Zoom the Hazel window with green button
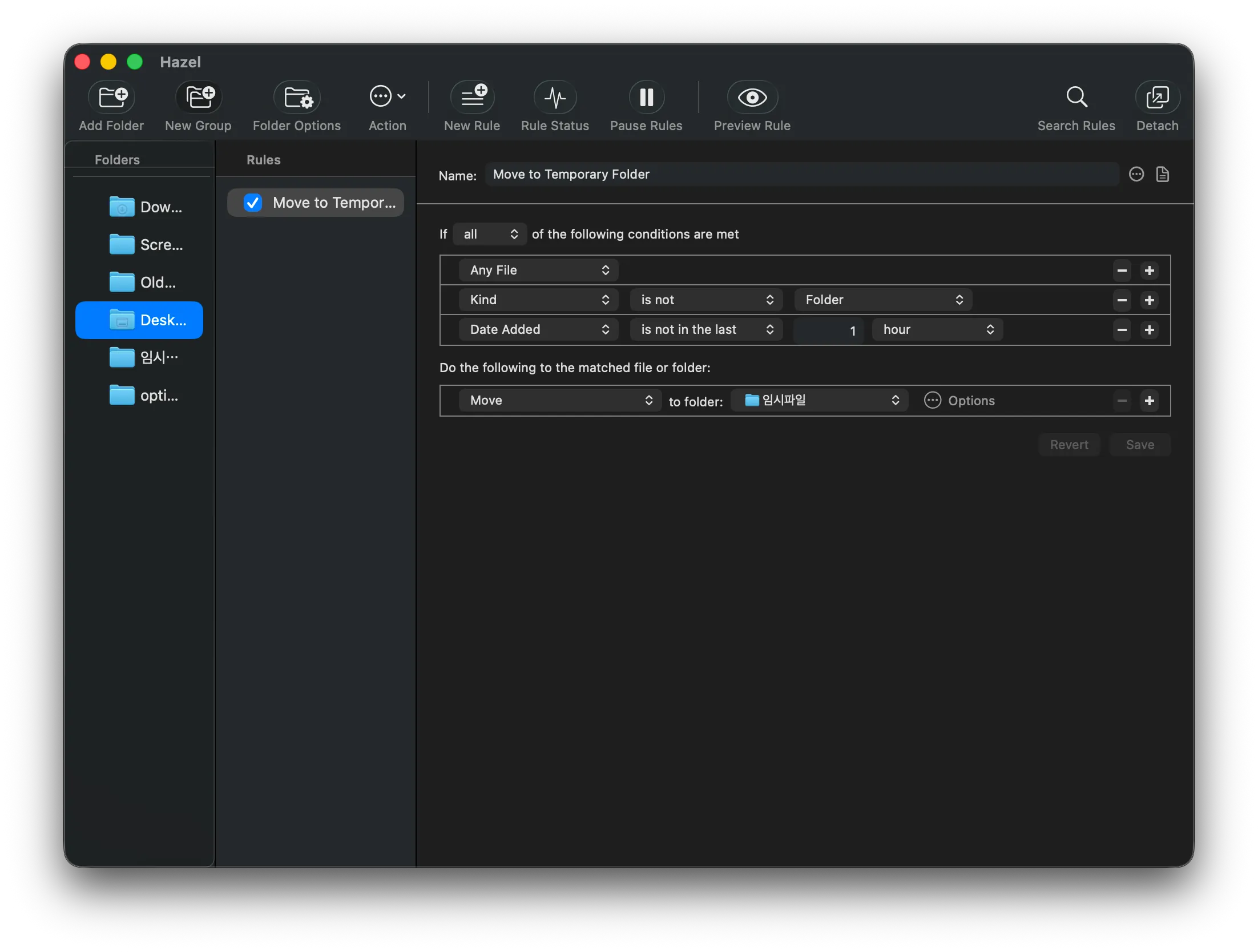Viewport: 1258px width, 952px height. pyautogui.click(x=135, y=62)
